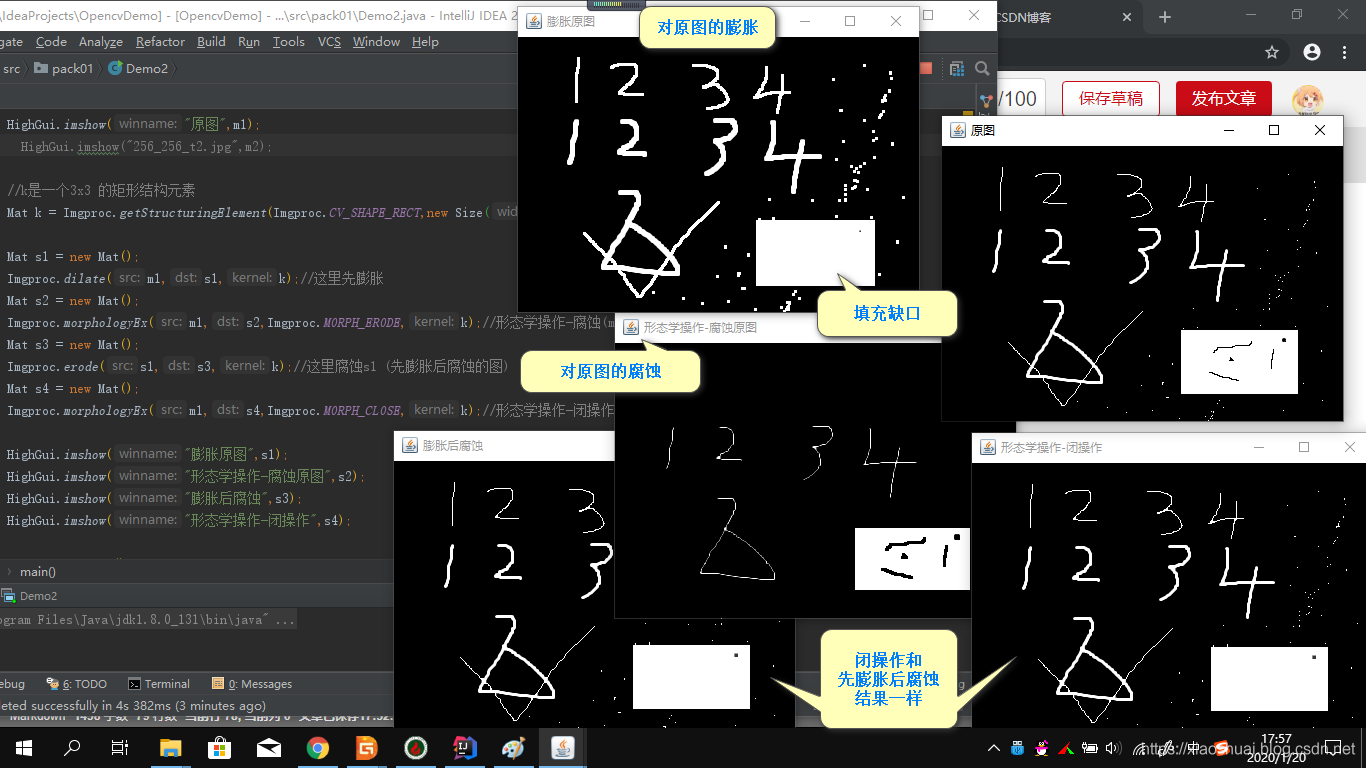
Task: Open the Code menu in IntelliJ
Action: (51, 42)
